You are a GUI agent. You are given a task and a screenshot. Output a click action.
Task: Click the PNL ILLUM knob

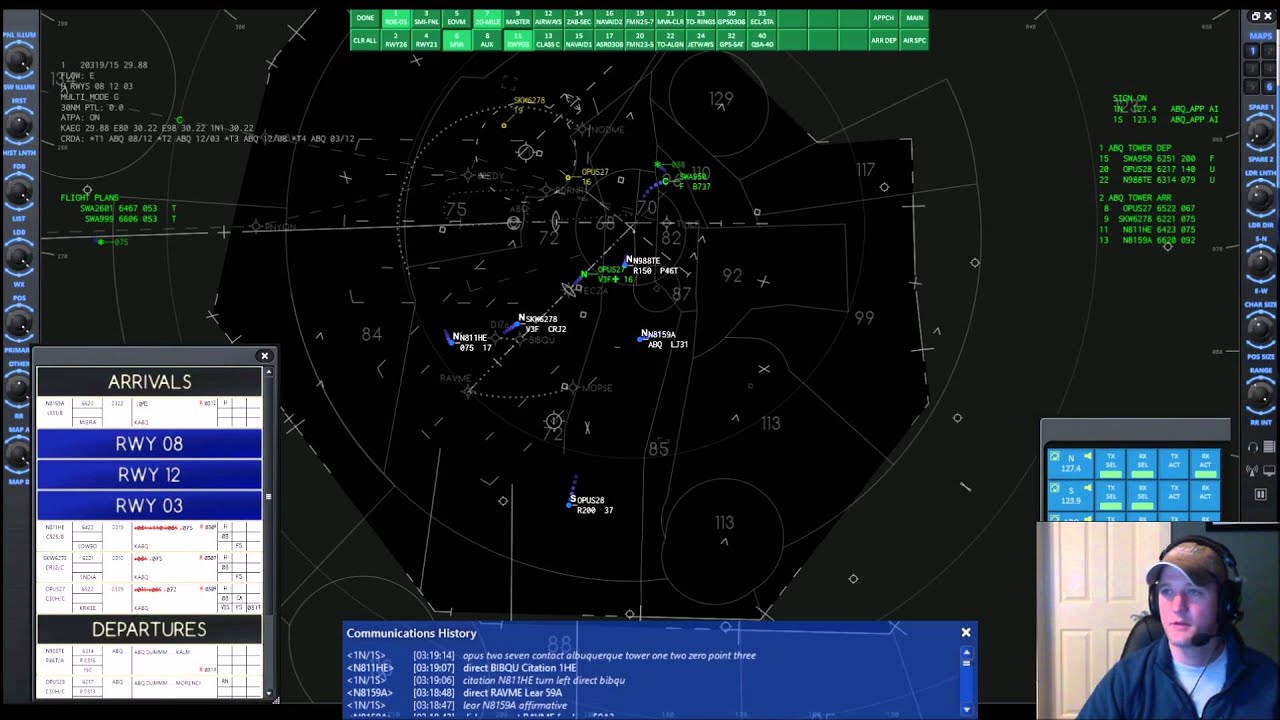click(x=19, y=62)
